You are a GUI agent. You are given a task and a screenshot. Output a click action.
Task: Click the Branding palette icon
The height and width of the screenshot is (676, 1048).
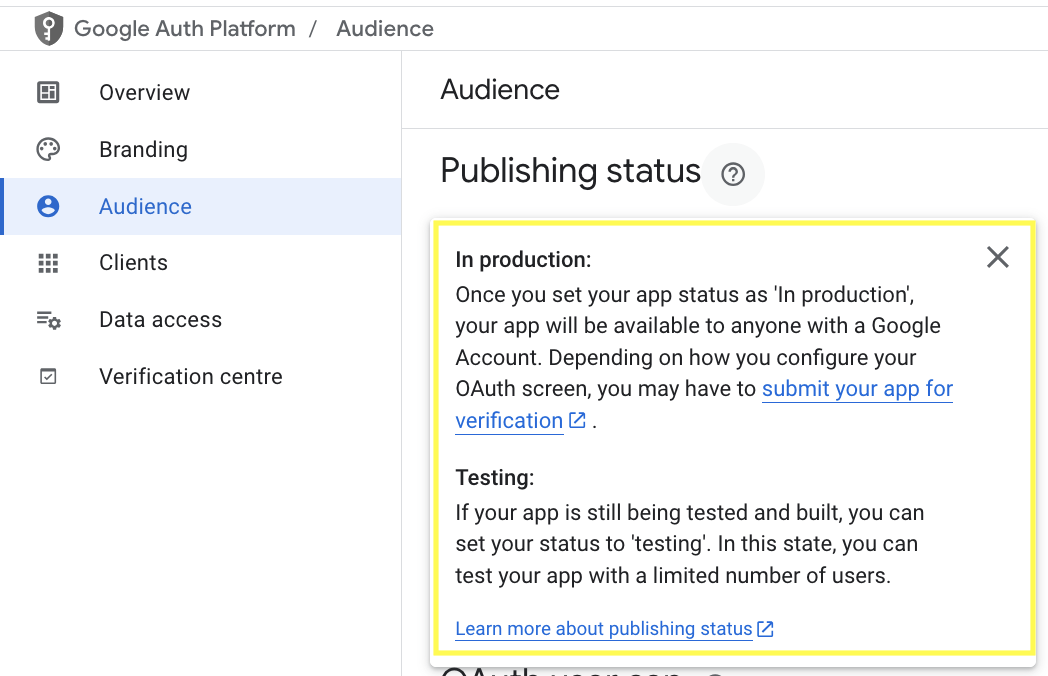(48, 149)
